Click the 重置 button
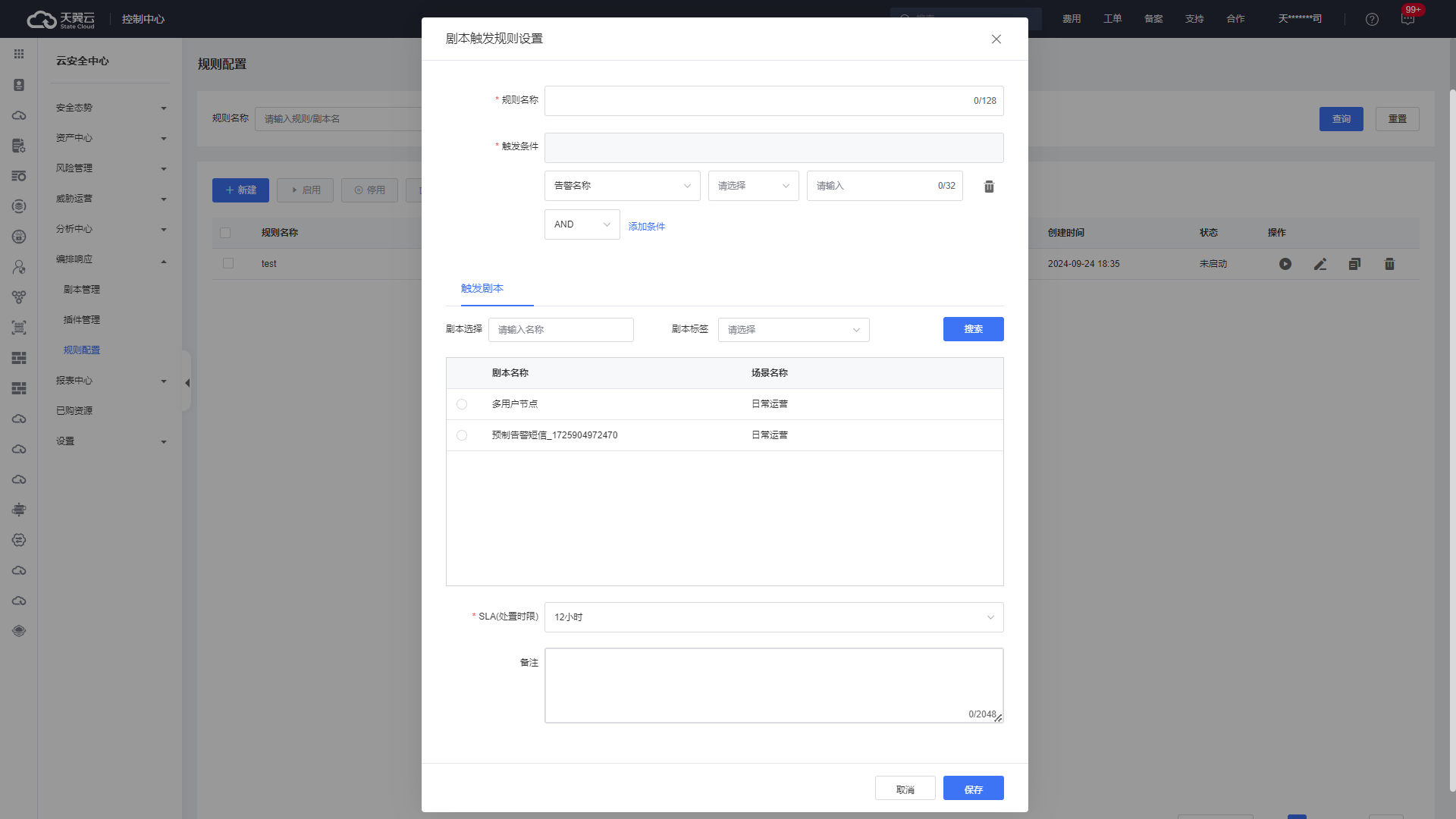This screenshot has width=1456, height=819. pos(1398,119)
